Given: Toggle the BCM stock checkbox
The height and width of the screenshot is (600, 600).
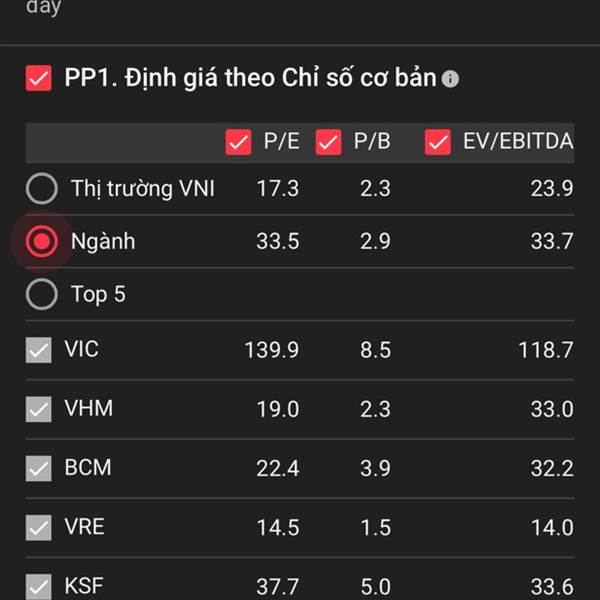Looking at the screenshot, I should tap(39, 468).
